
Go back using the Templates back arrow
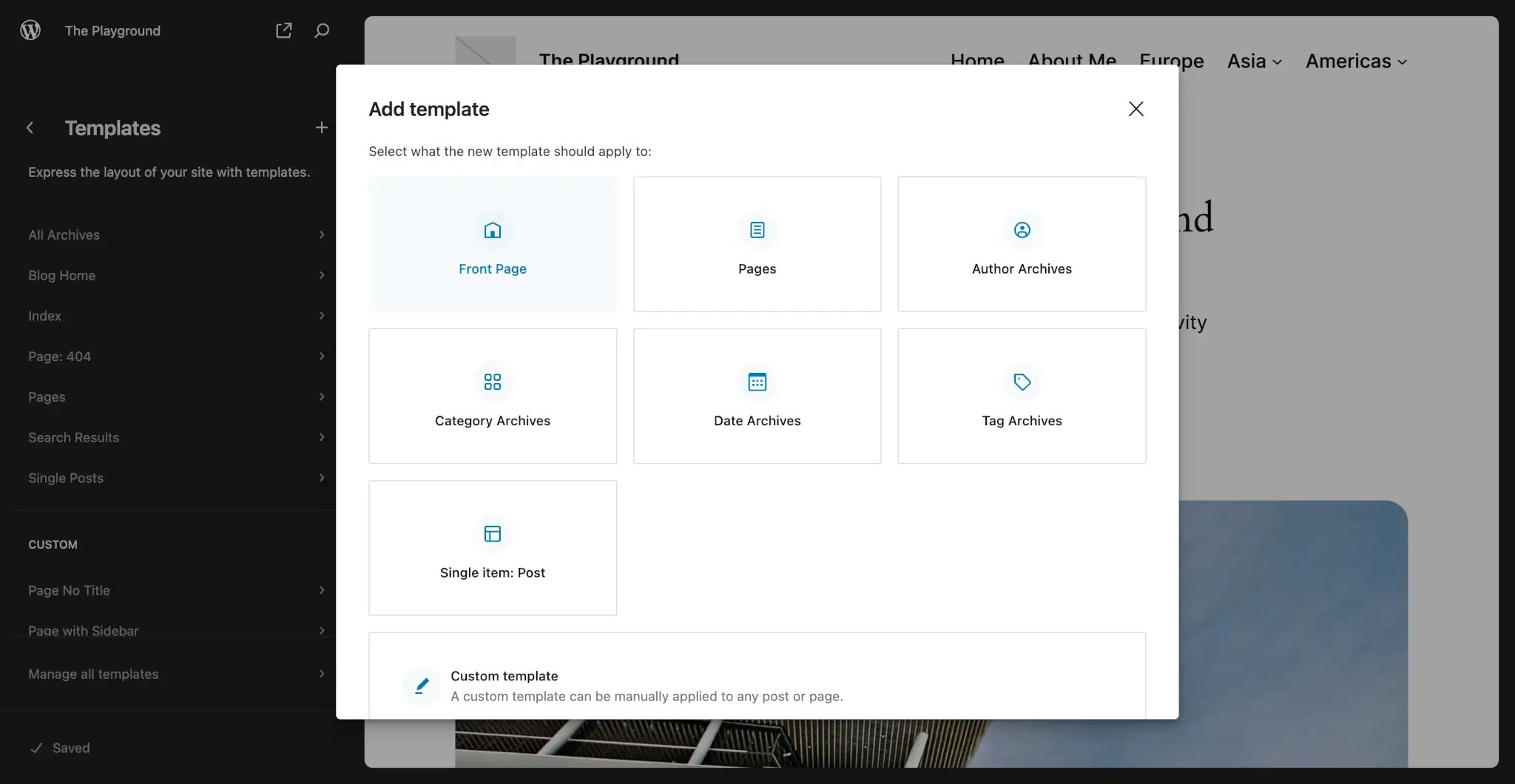pyautogui.click(x=30, y=128)
